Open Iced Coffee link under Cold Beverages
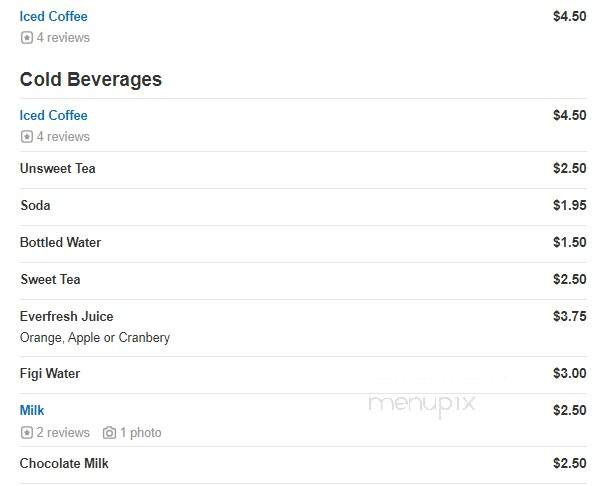 coord(53,115)
